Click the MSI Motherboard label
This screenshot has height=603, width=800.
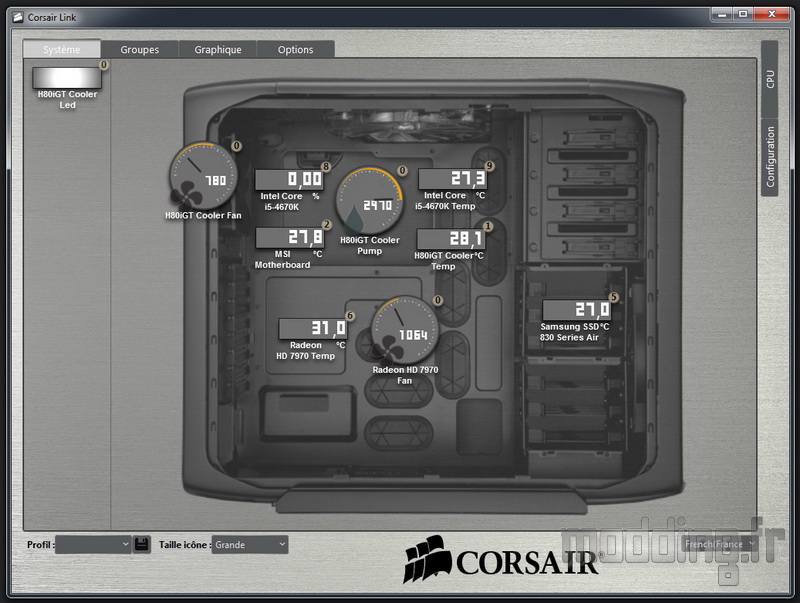[x=282, y=259]
